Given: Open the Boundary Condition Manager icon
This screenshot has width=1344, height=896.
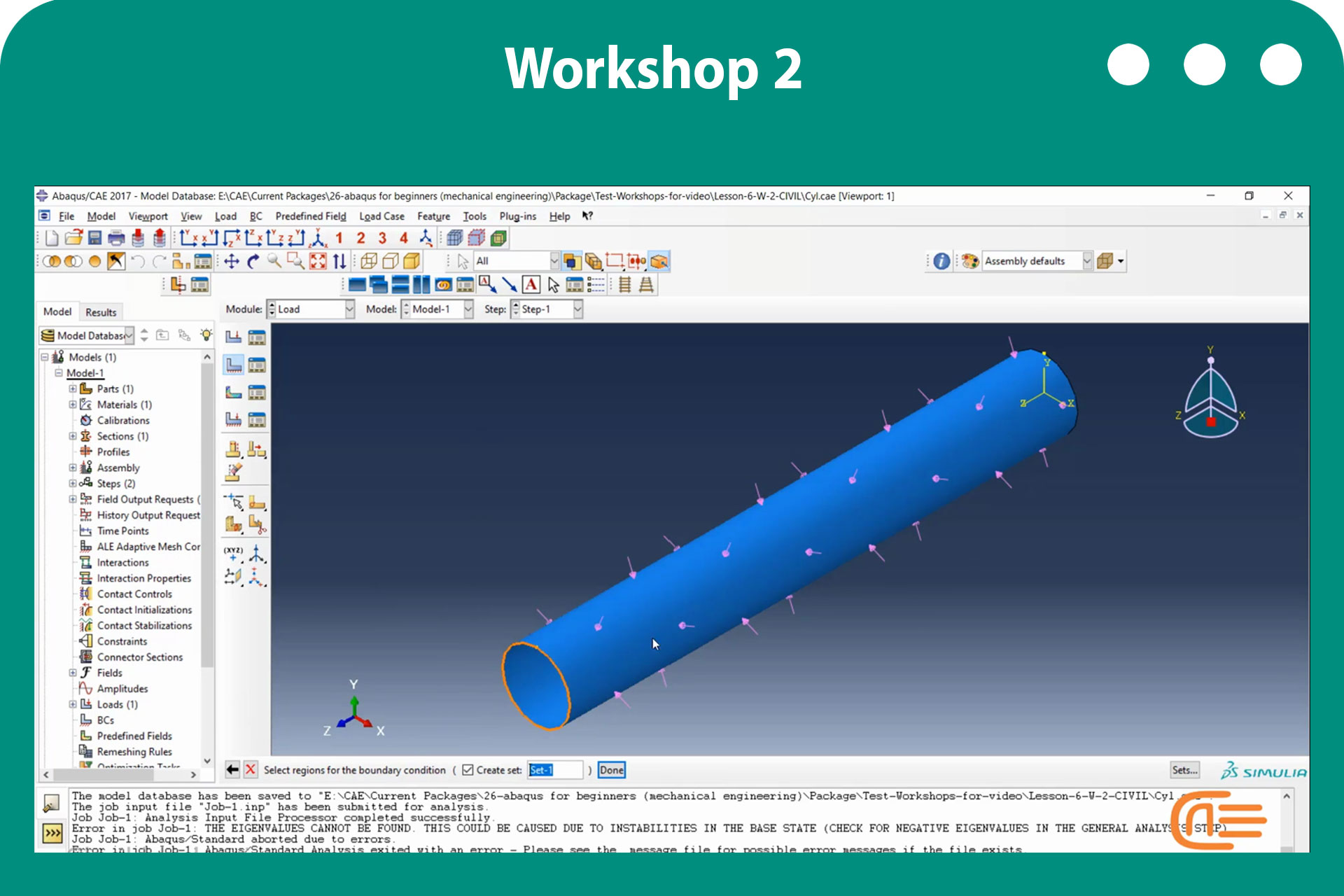Looking at the screenshot, I should [x=257, y=365].
